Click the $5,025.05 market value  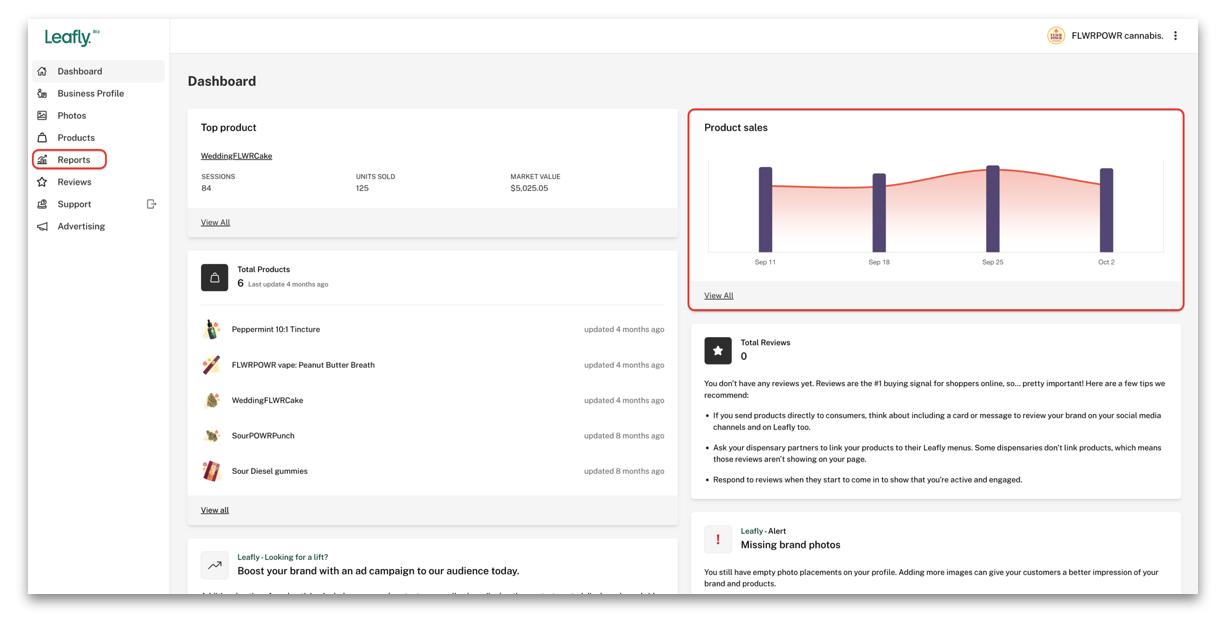click(x=529, y=188)
